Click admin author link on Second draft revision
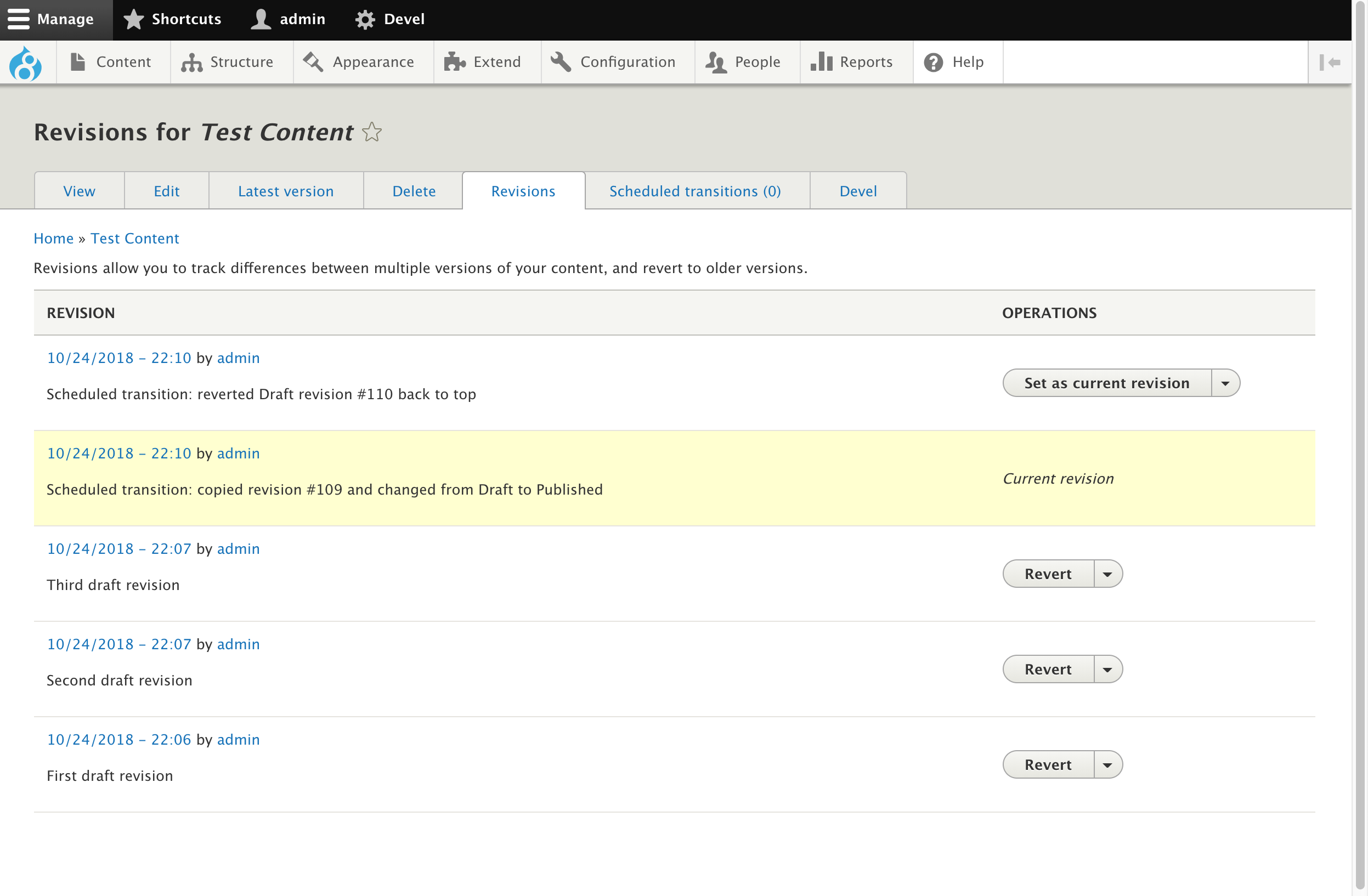 click(239, 644)
